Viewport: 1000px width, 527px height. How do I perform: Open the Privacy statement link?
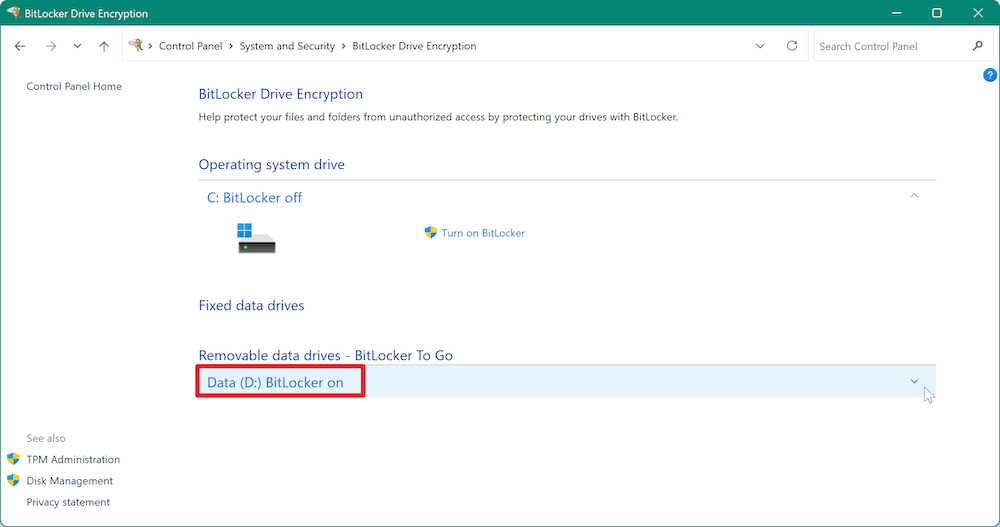point(68,502)
